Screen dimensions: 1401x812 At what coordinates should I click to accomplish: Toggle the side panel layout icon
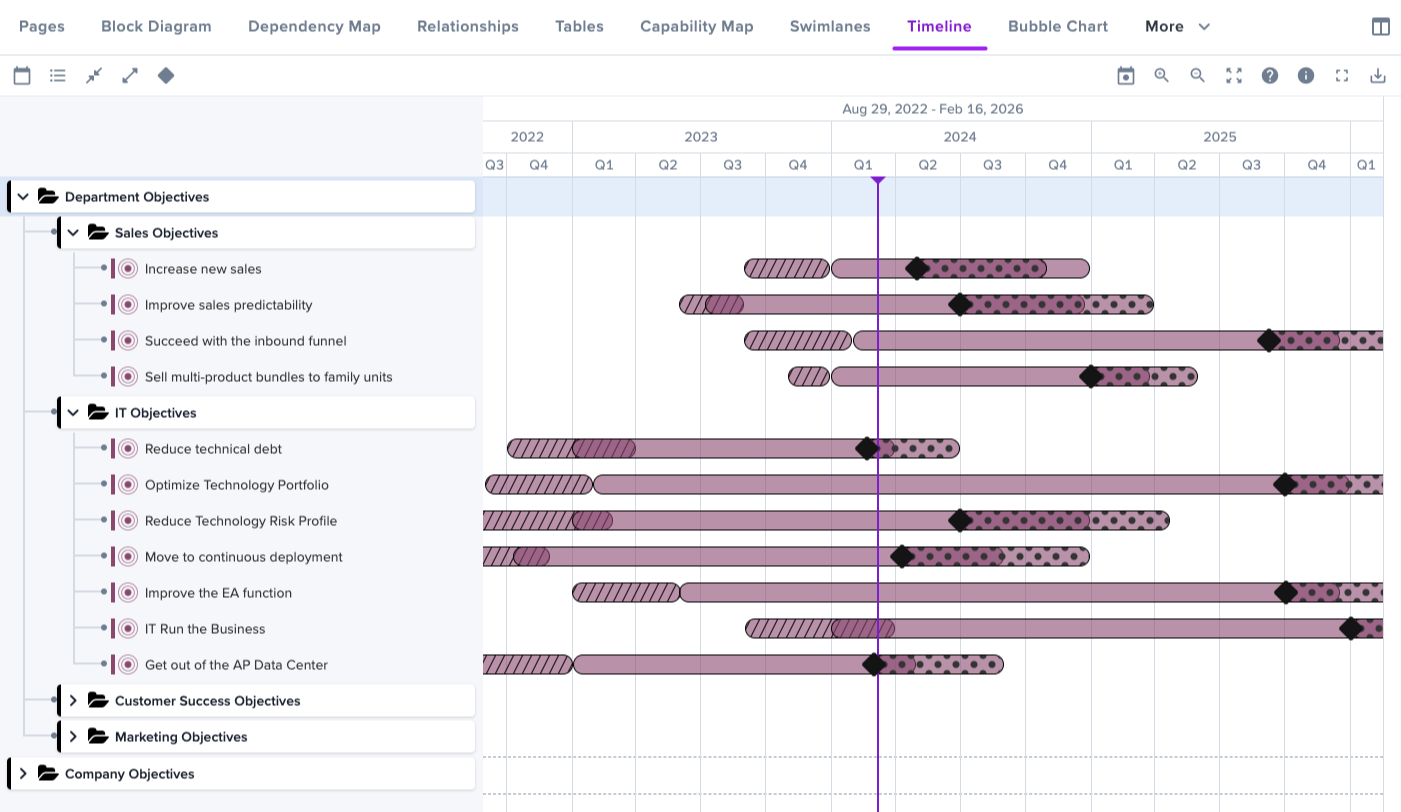1381,27
